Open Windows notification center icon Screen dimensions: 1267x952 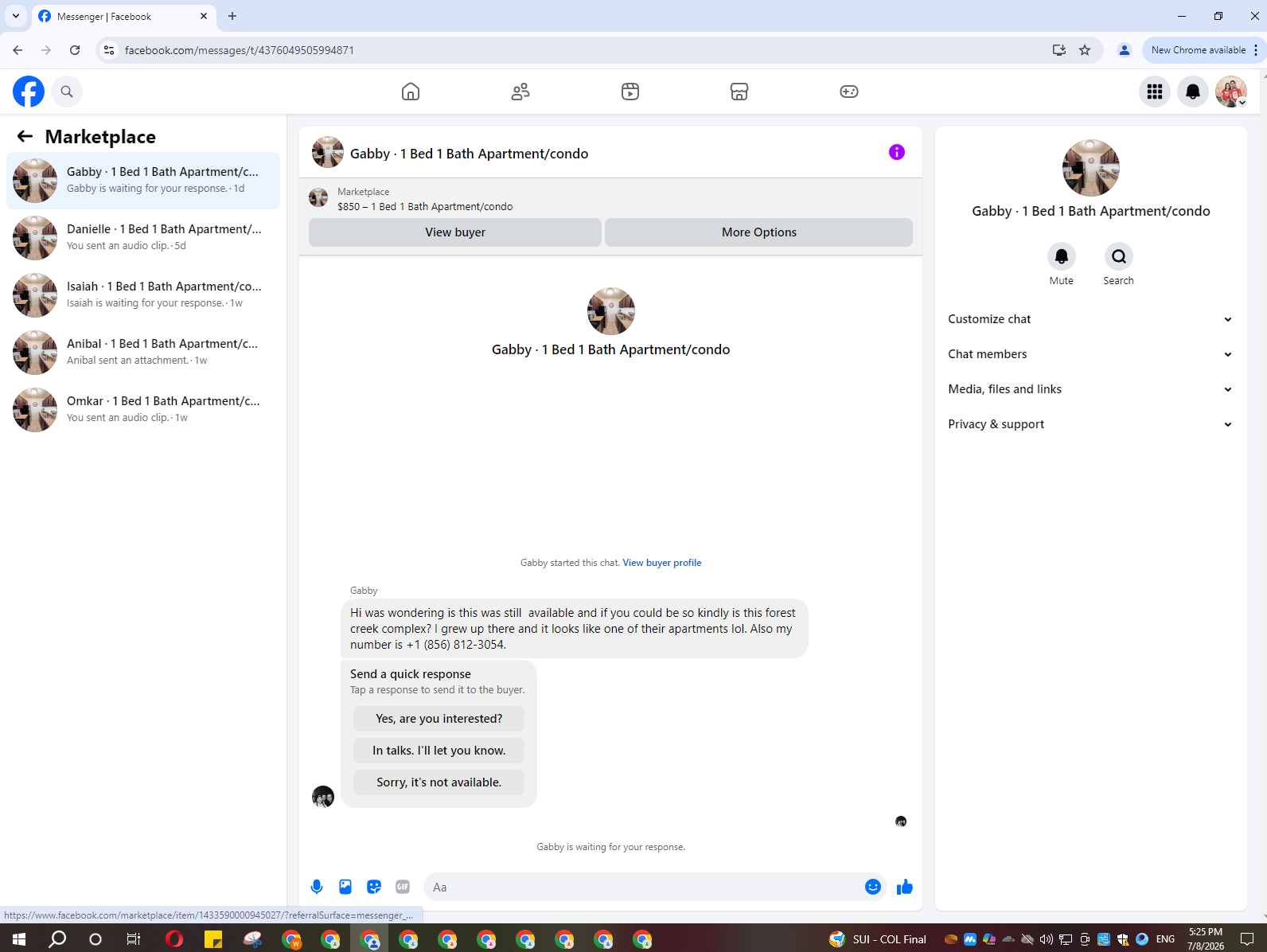1247,939
